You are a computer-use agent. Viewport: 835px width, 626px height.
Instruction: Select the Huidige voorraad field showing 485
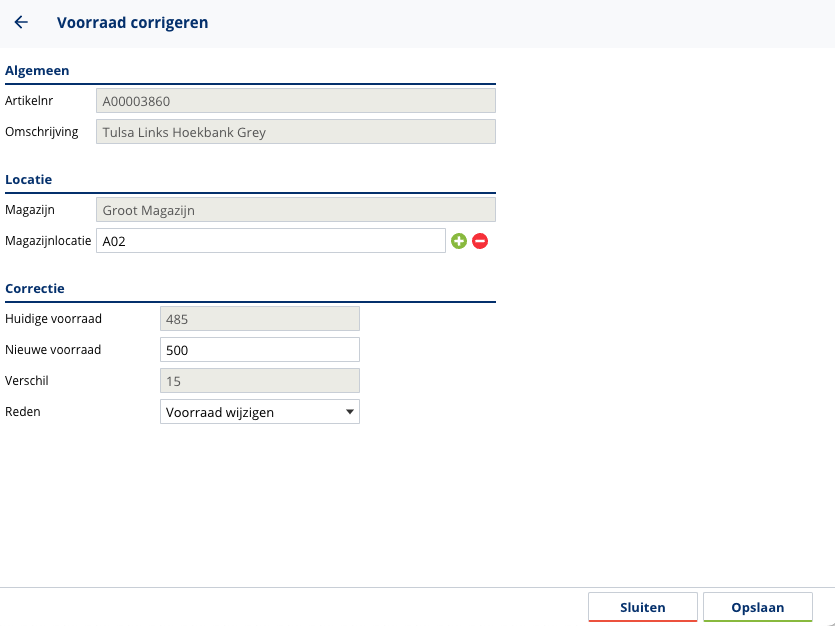260,319
